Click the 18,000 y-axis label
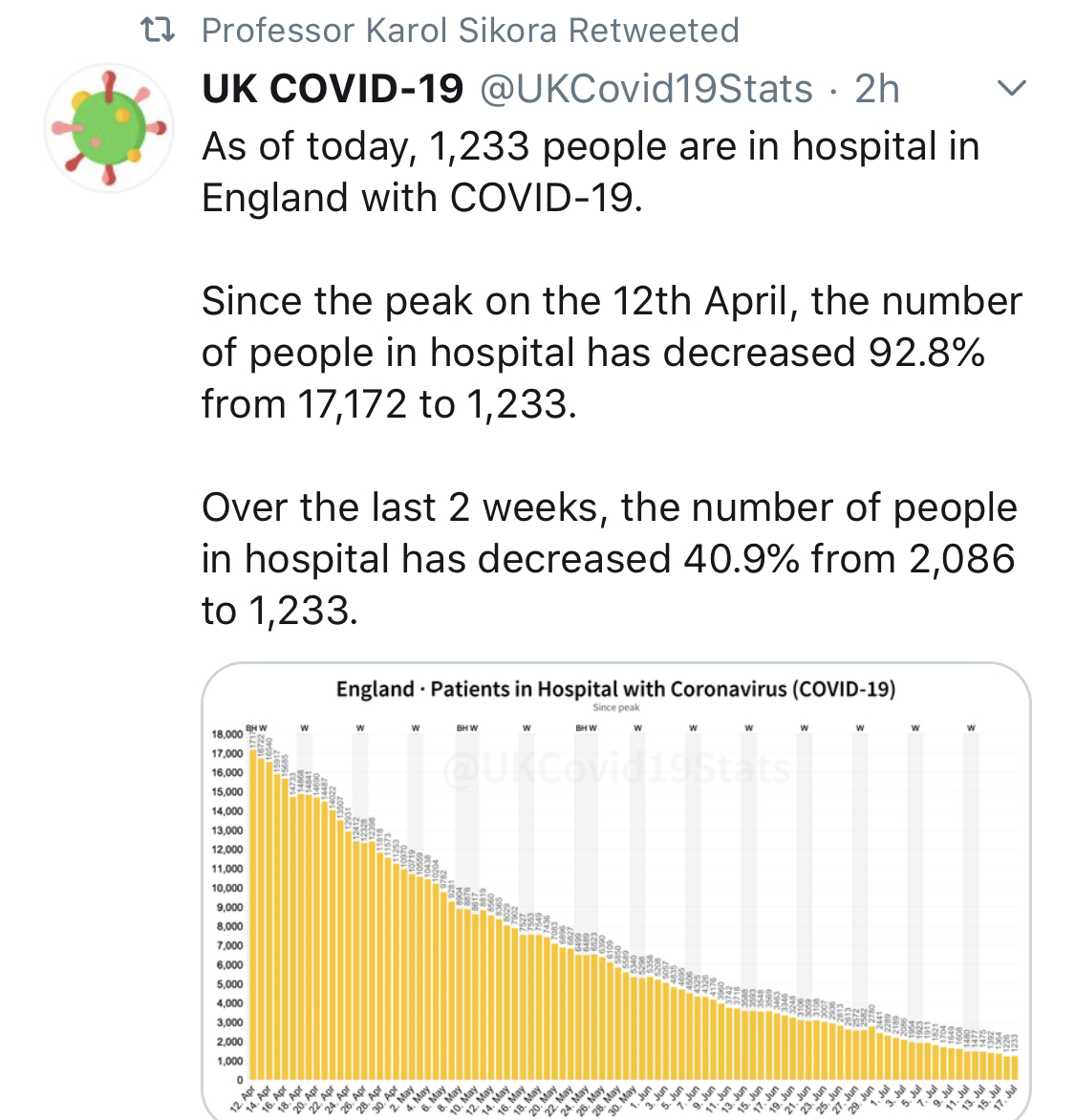Viewport: 1075px width, 1120px height. click(x=227, y=735)
